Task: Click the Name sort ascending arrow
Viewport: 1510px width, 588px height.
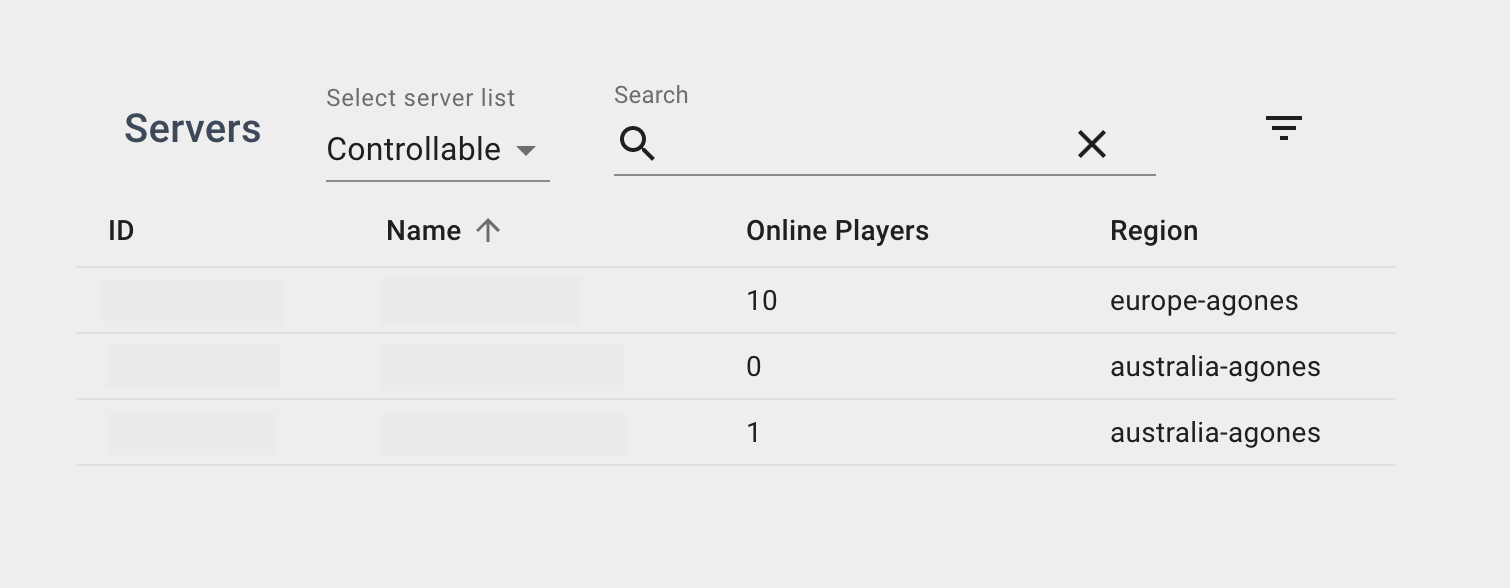Action: pos(488,231)
